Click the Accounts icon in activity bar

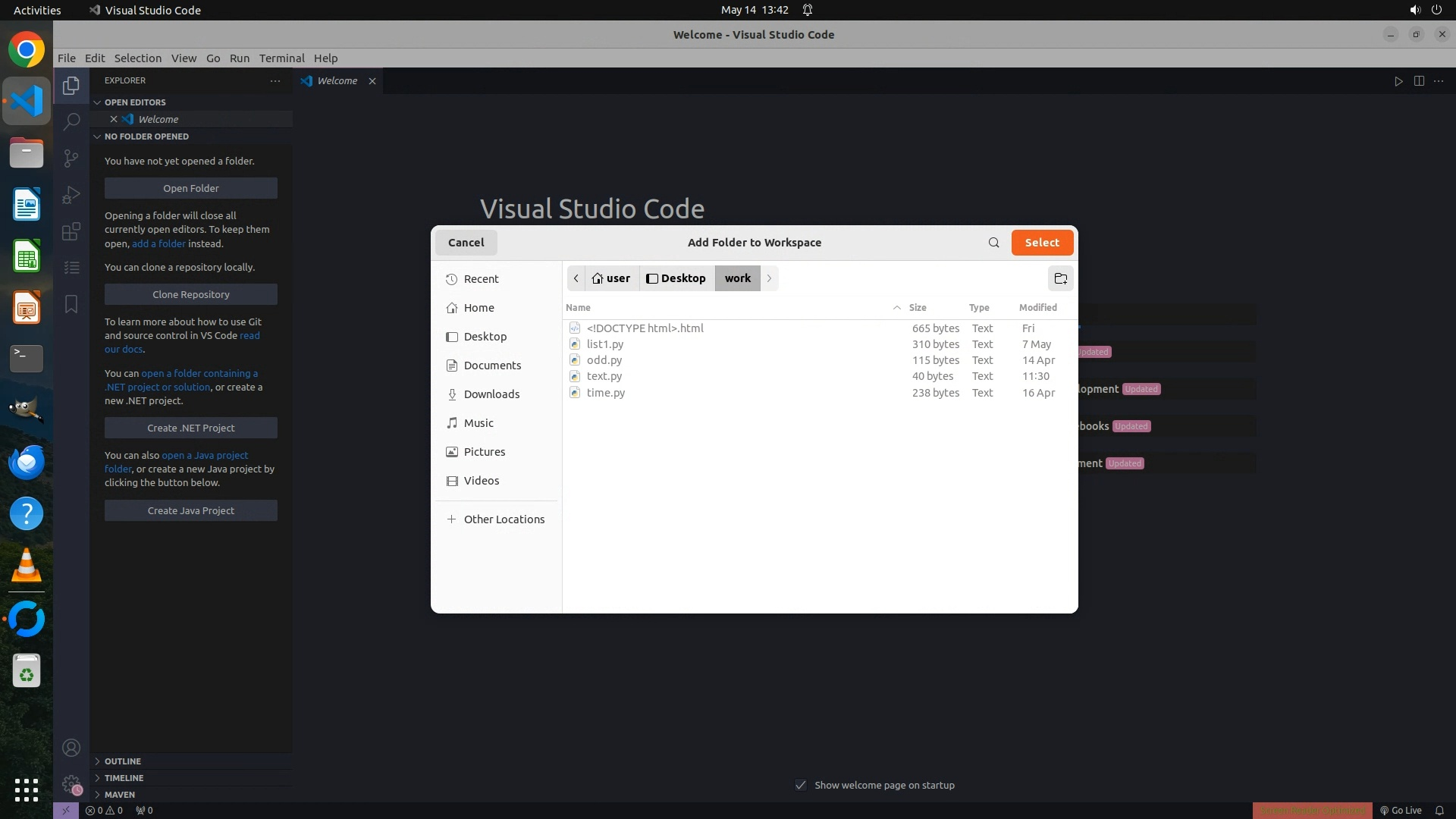(71, 748)
